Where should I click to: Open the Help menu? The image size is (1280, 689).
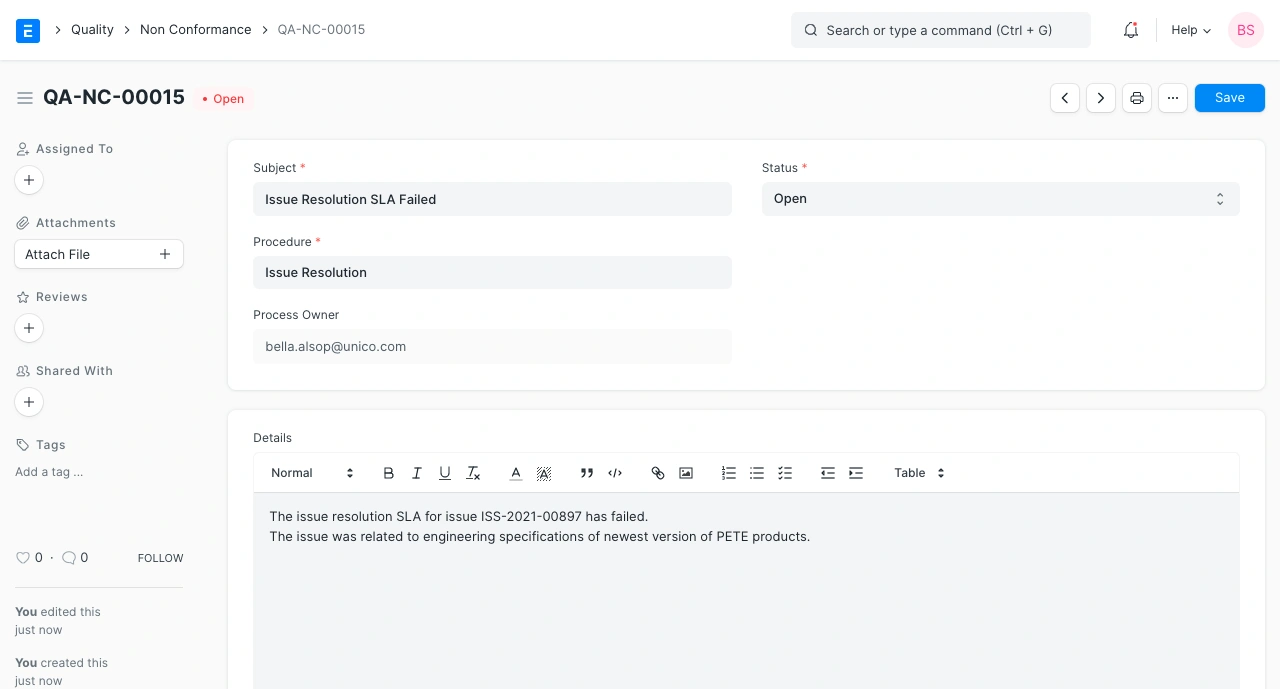pyautogui.click(x=1190, y=30)
